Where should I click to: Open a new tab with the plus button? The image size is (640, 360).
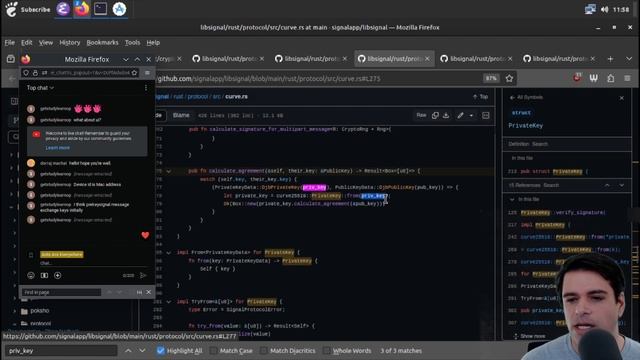(610, 59)
